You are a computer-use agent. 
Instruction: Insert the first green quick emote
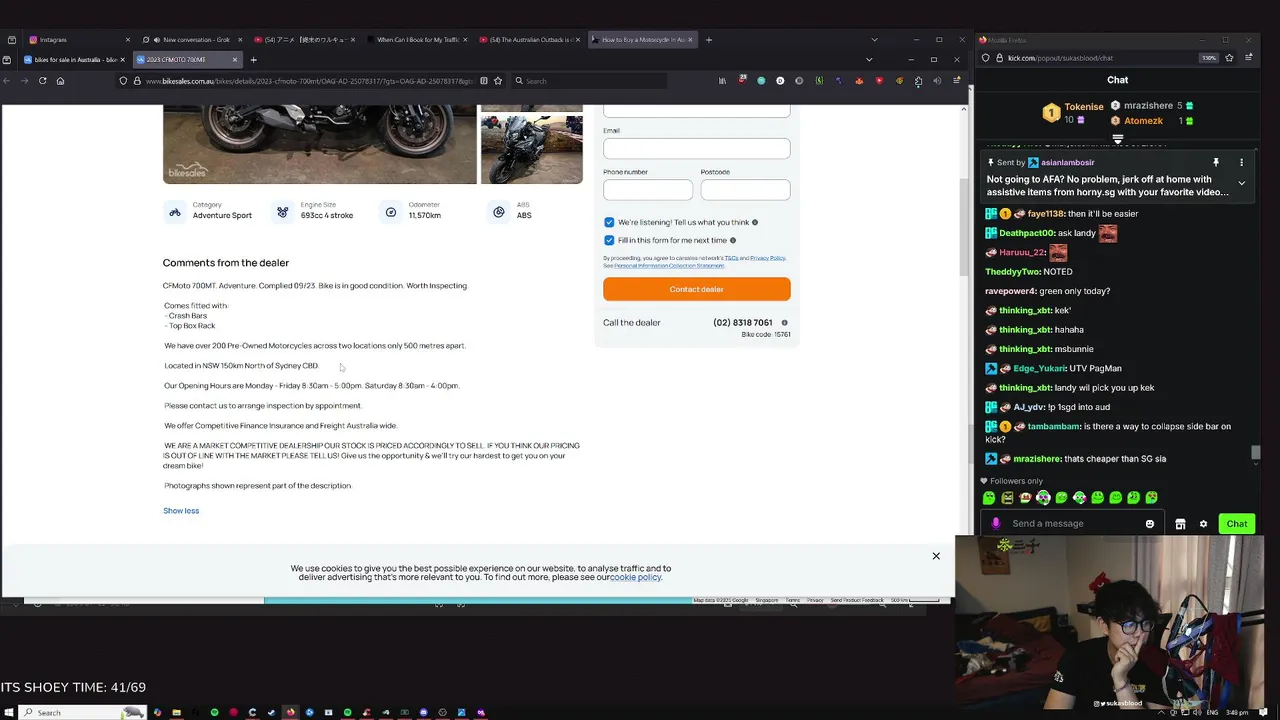(x=989, y=498)
